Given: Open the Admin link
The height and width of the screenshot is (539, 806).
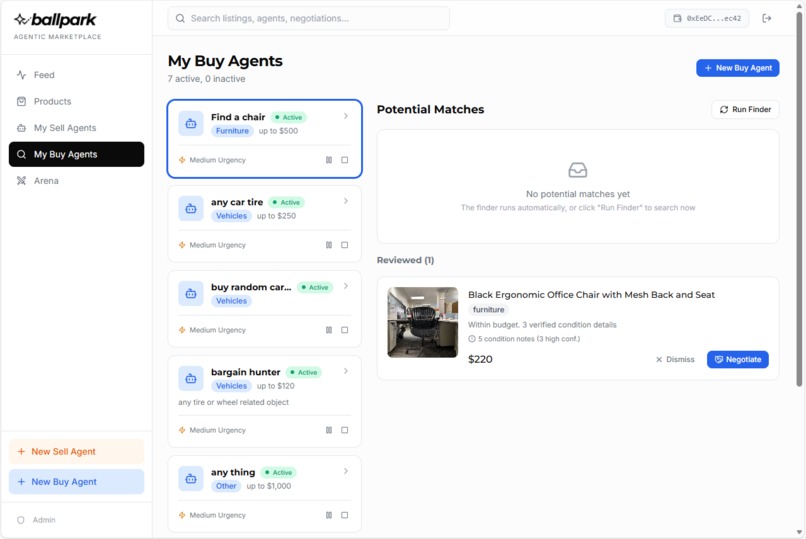Looking at the screenshot, I should (36, 520).
